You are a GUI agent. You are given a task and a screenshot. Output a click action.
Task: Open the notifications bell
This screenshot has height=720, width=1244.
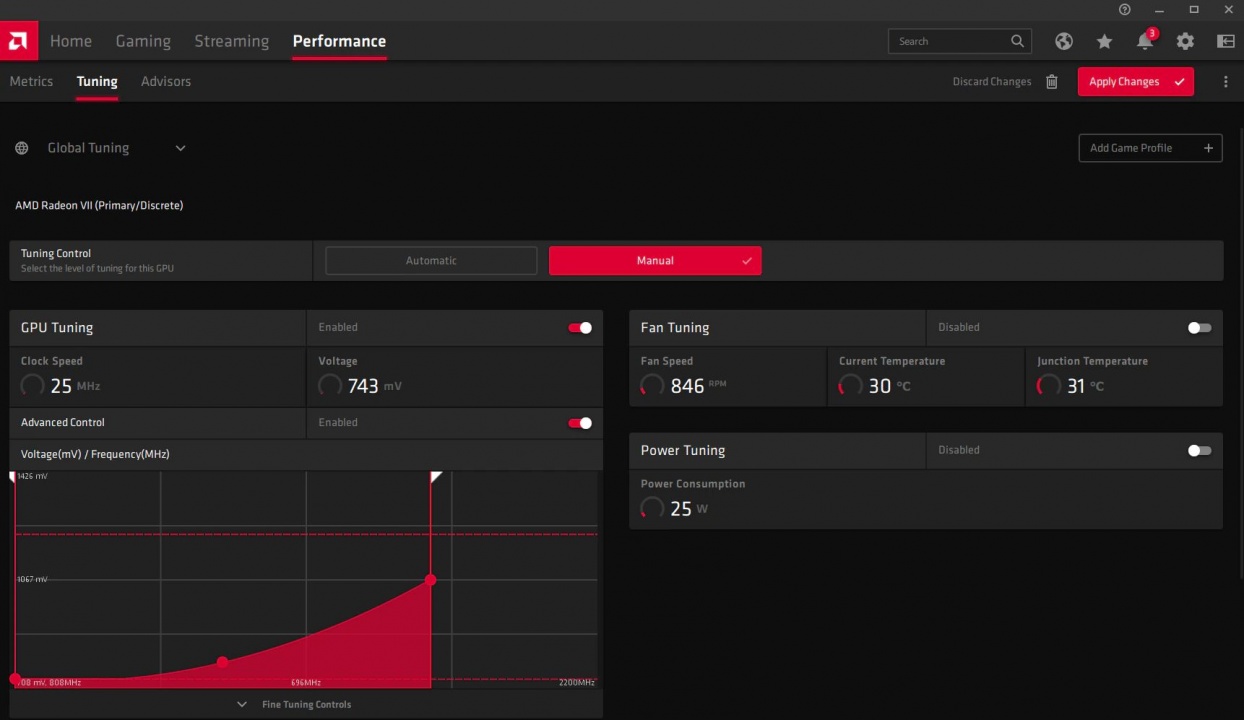click(x=1145, y=41)
